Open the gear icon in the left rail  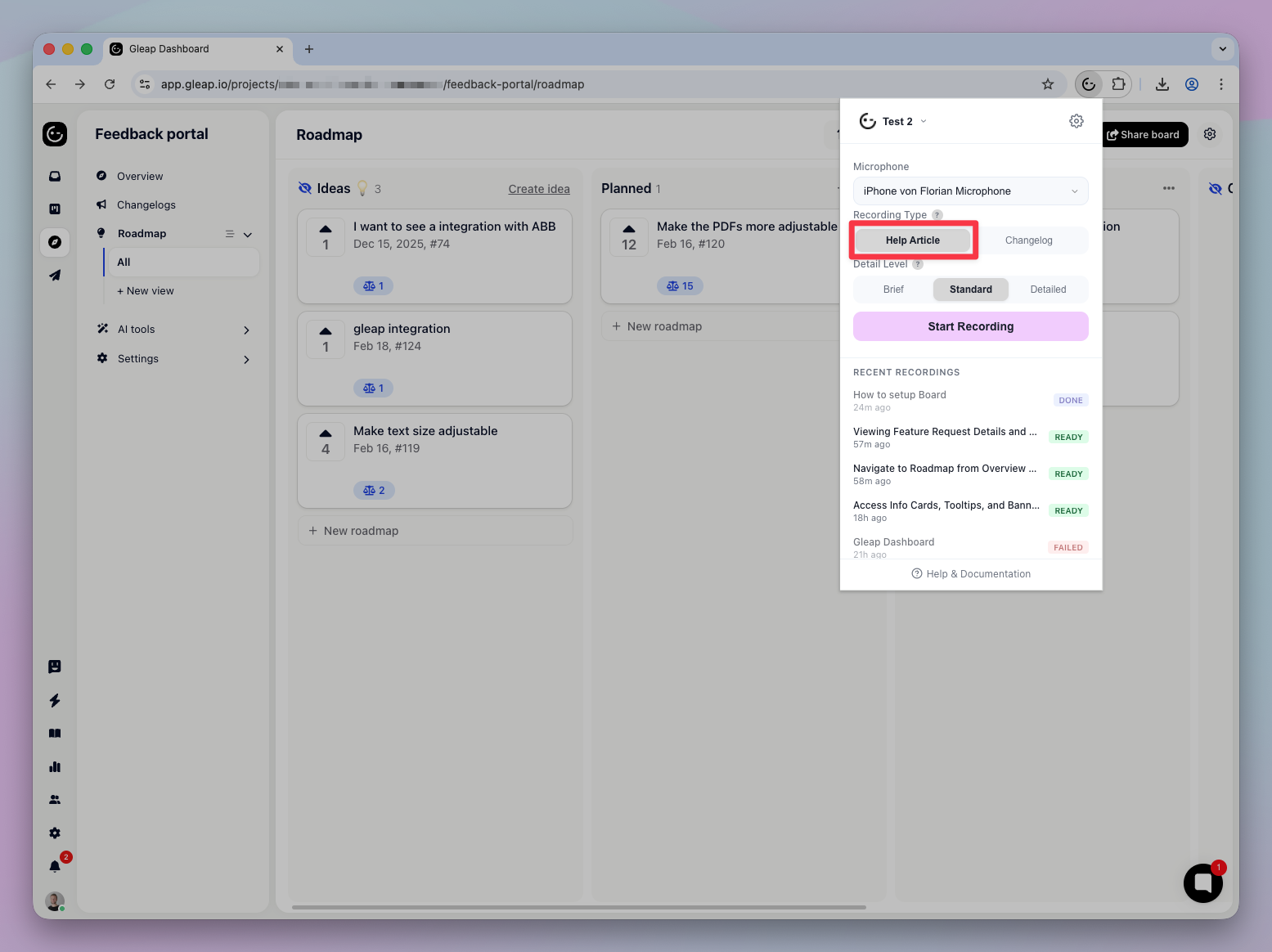55,833
